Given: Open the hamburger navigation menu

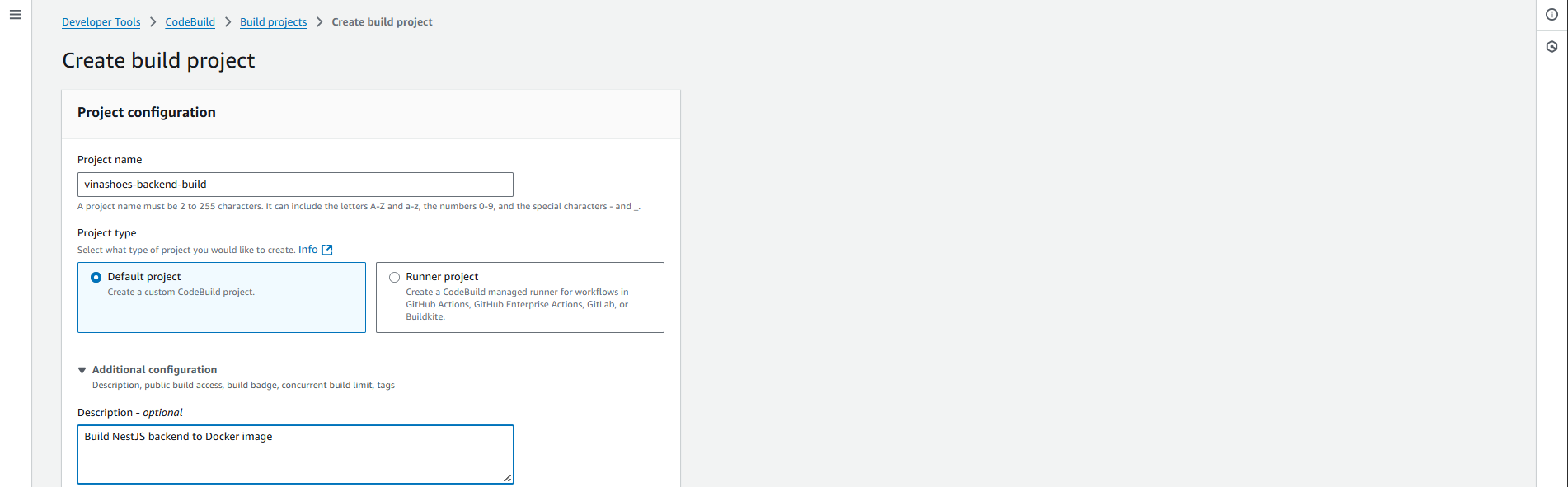Looking at the screenshot, I should (x=15, y=15).
